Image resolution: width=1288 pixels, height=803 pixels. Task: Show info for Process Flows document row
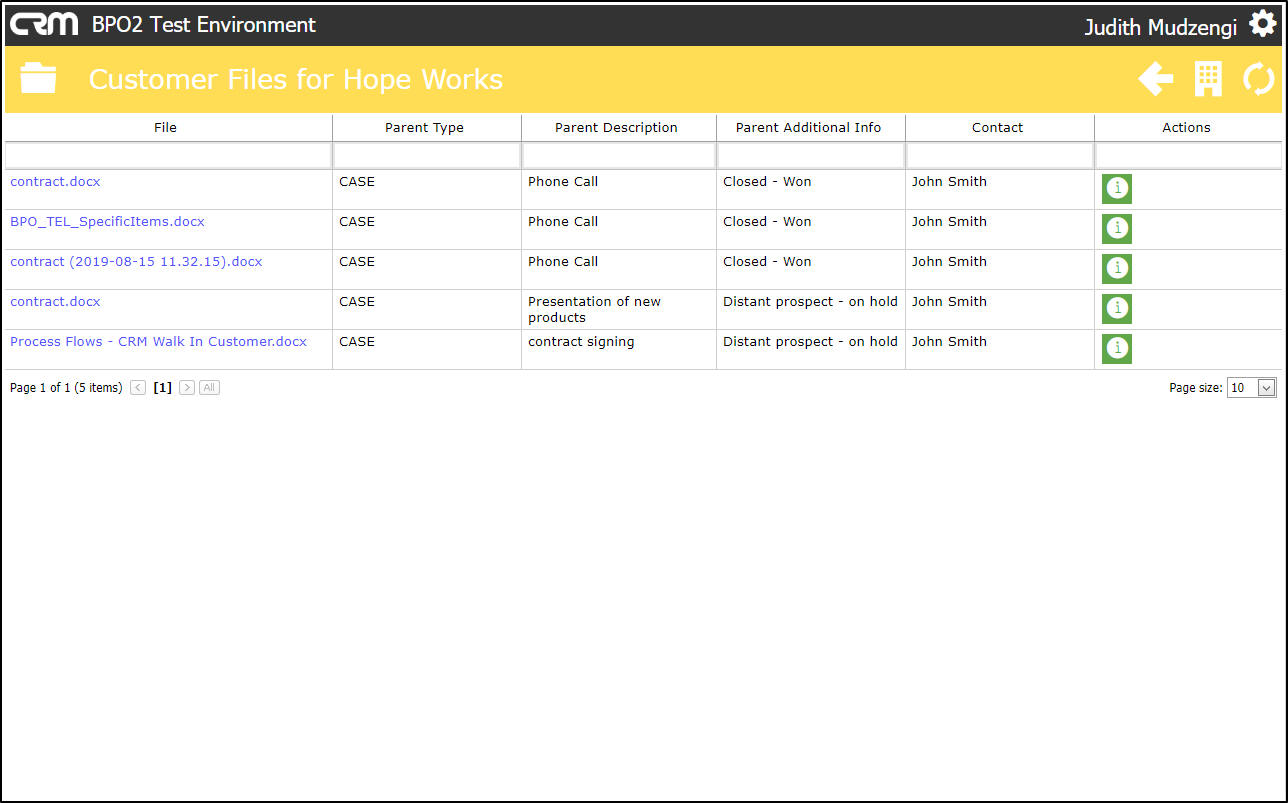pyautogui.click(x=1117, y=349)
